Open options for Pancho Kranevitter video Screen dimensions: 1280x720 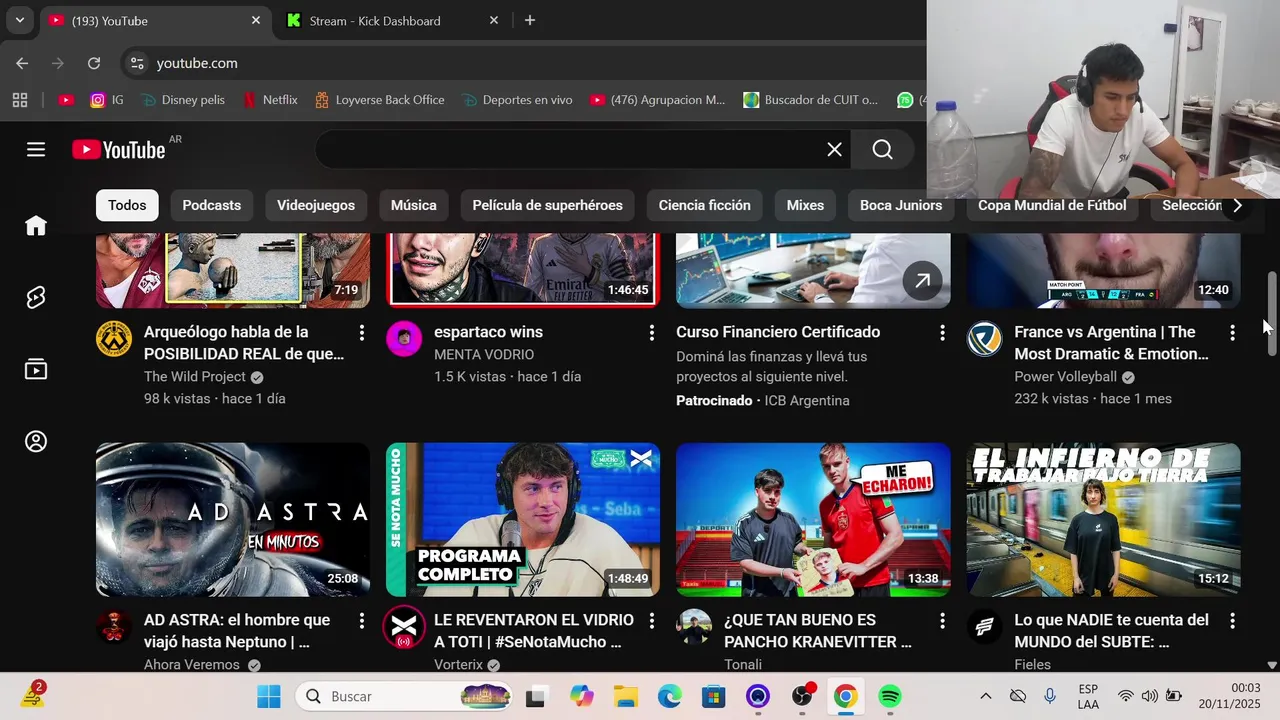click(x=942, y=621)
